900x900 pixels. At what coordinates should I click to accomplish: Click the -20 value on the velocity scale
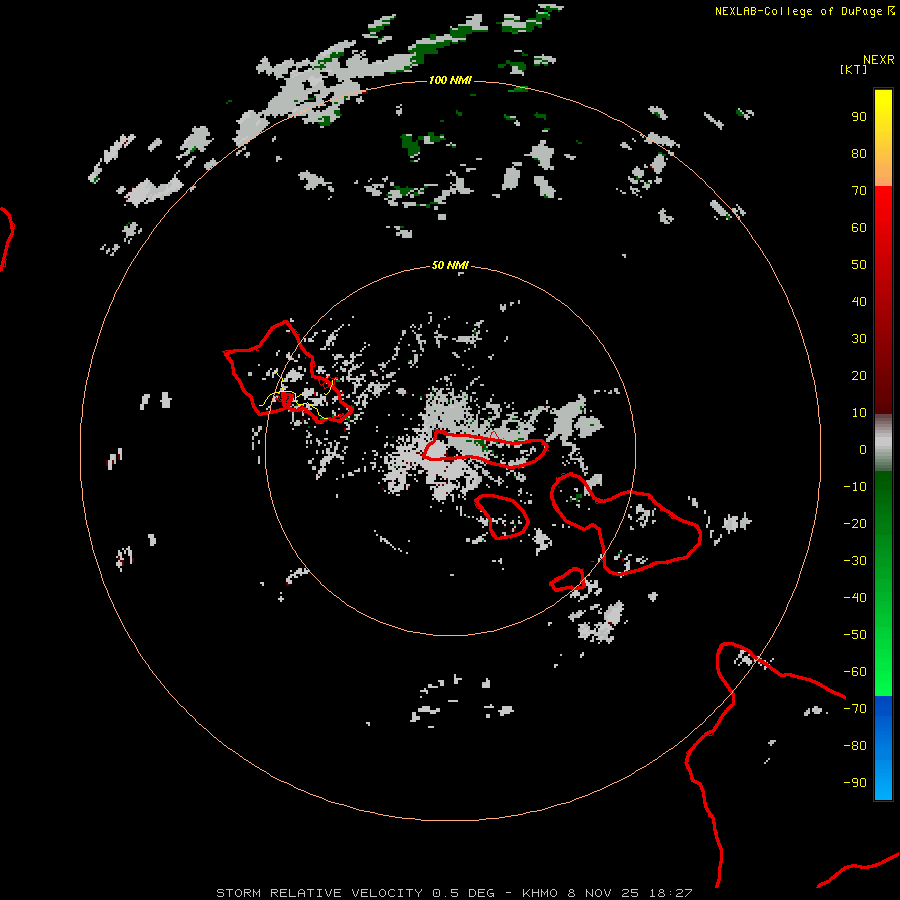click(x=855, y=524)
